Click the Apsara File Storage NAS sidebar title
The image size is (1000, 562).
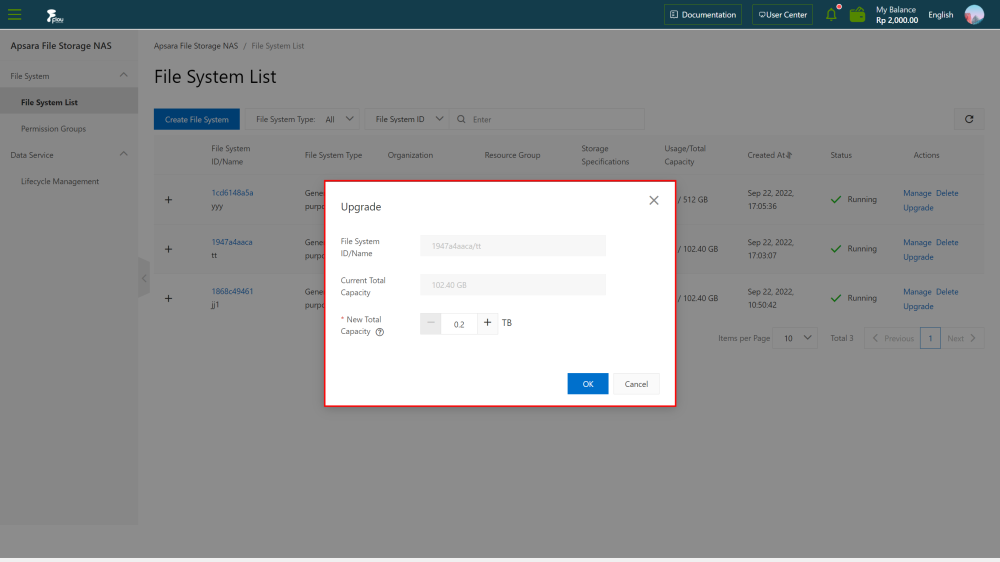(61, 46)
